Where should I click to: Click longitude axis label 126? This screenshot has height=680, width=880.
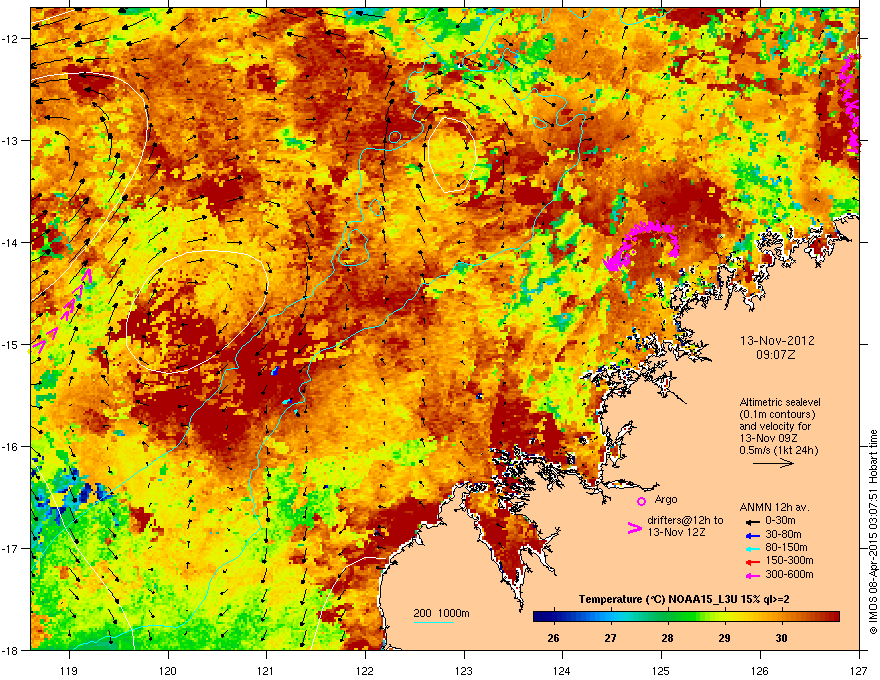[760, 671]
